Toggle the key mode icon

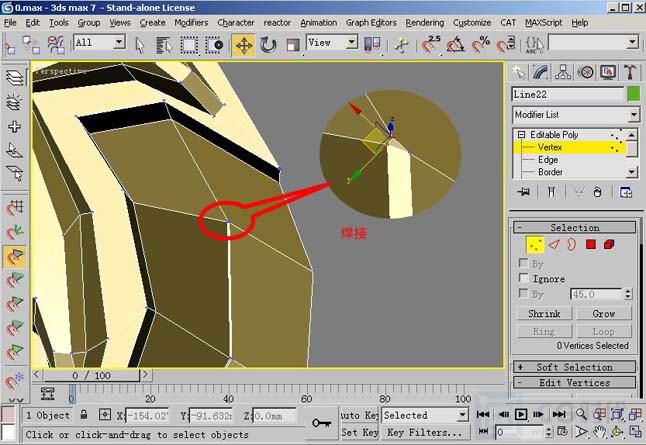483,431
